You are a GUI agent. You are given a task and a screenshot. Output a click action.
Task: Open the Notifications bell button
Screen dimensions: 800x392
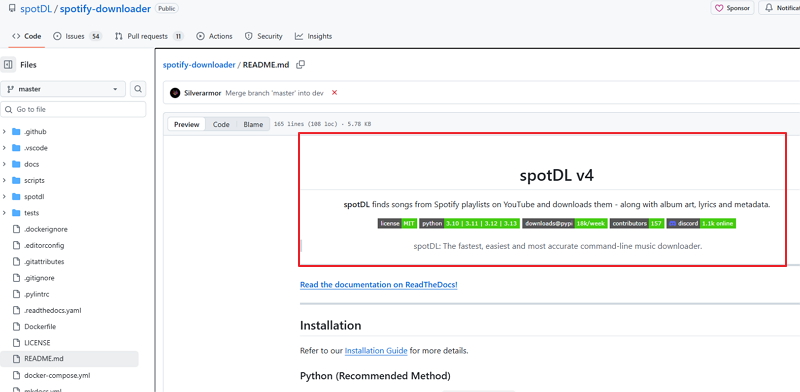[x=779, y=8]
